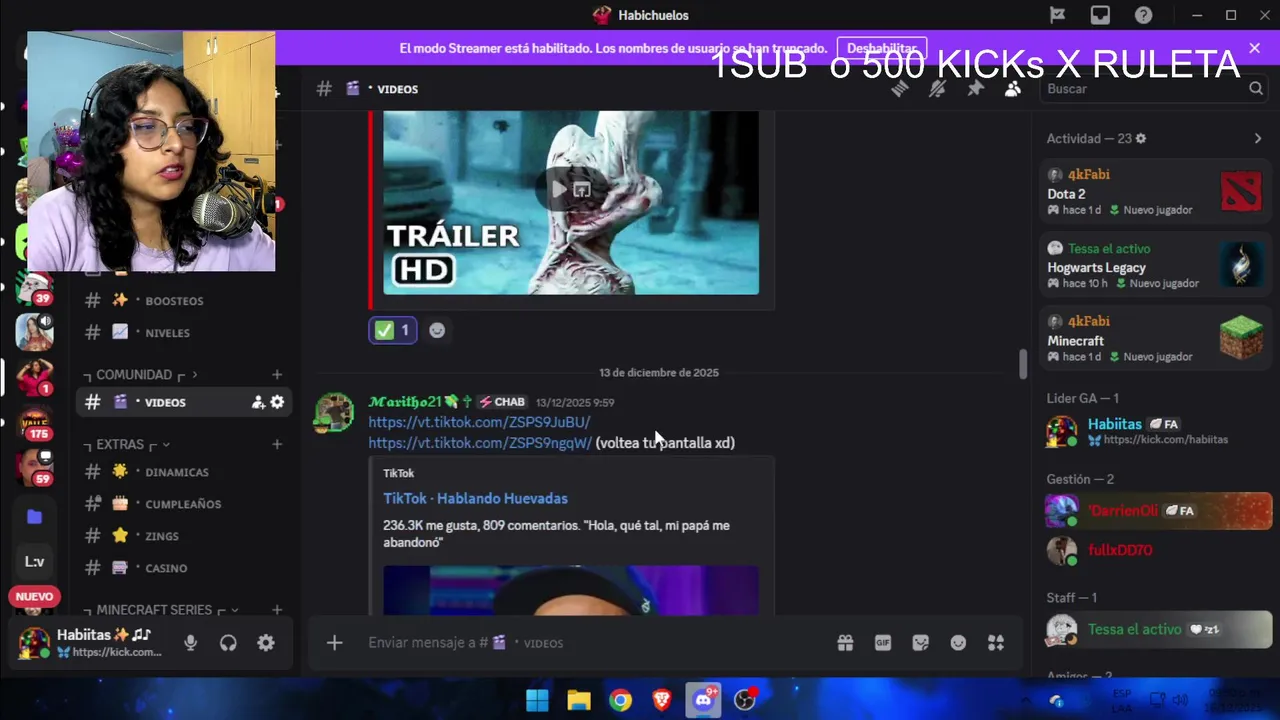1280x720 pixels.
Task: Open server with 175 notifications
Action: click(34, 422)
